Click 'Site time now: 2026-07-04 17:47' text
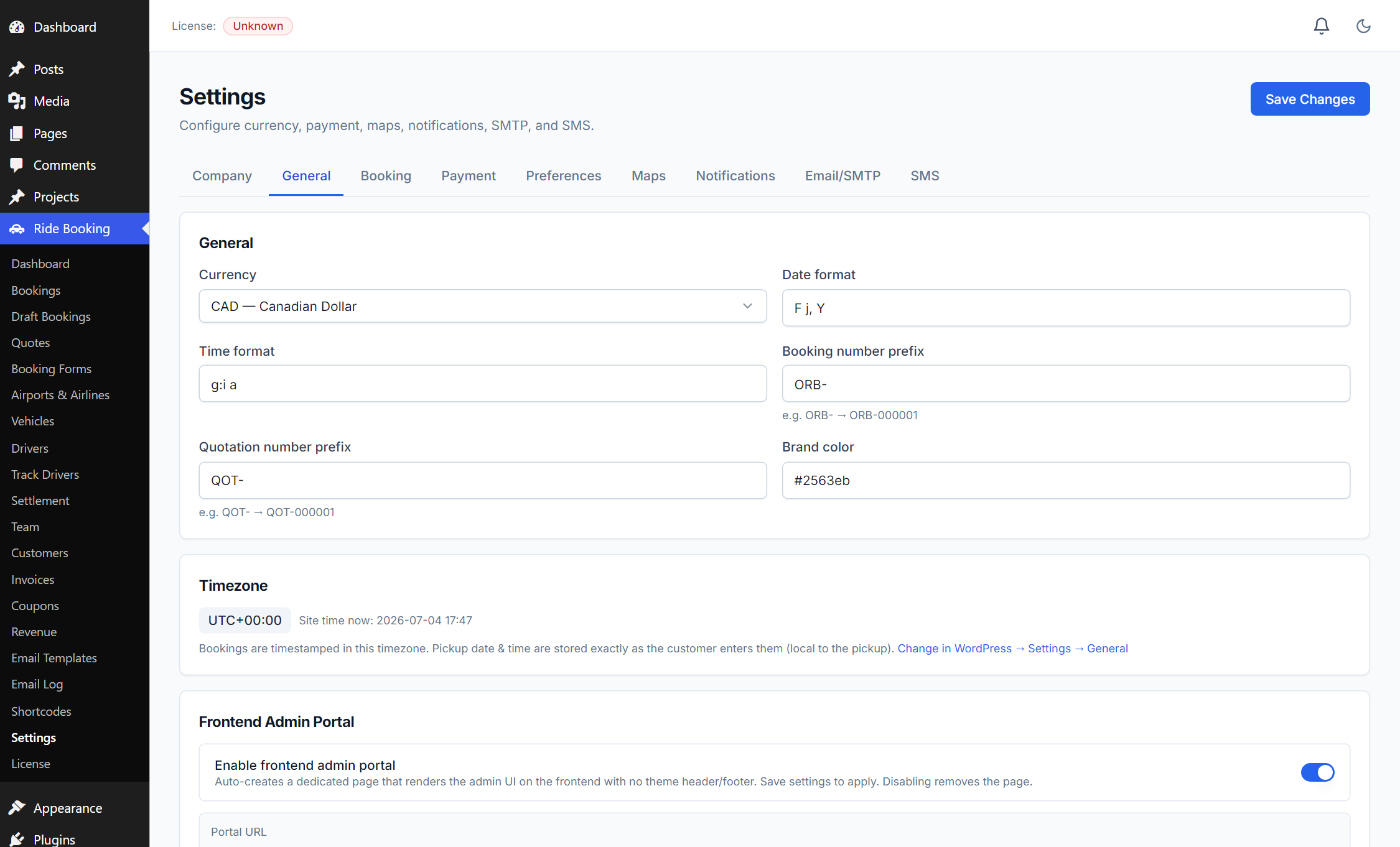Image resolution: width=1400 pixels, height=847 pixels. pyautogui.click(x=385, y=621)
